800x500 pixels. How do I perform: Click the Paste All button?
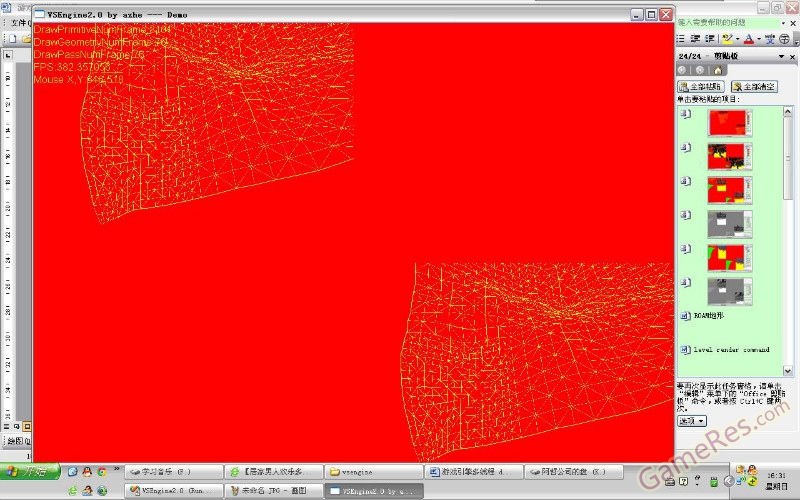coord(701,87)
